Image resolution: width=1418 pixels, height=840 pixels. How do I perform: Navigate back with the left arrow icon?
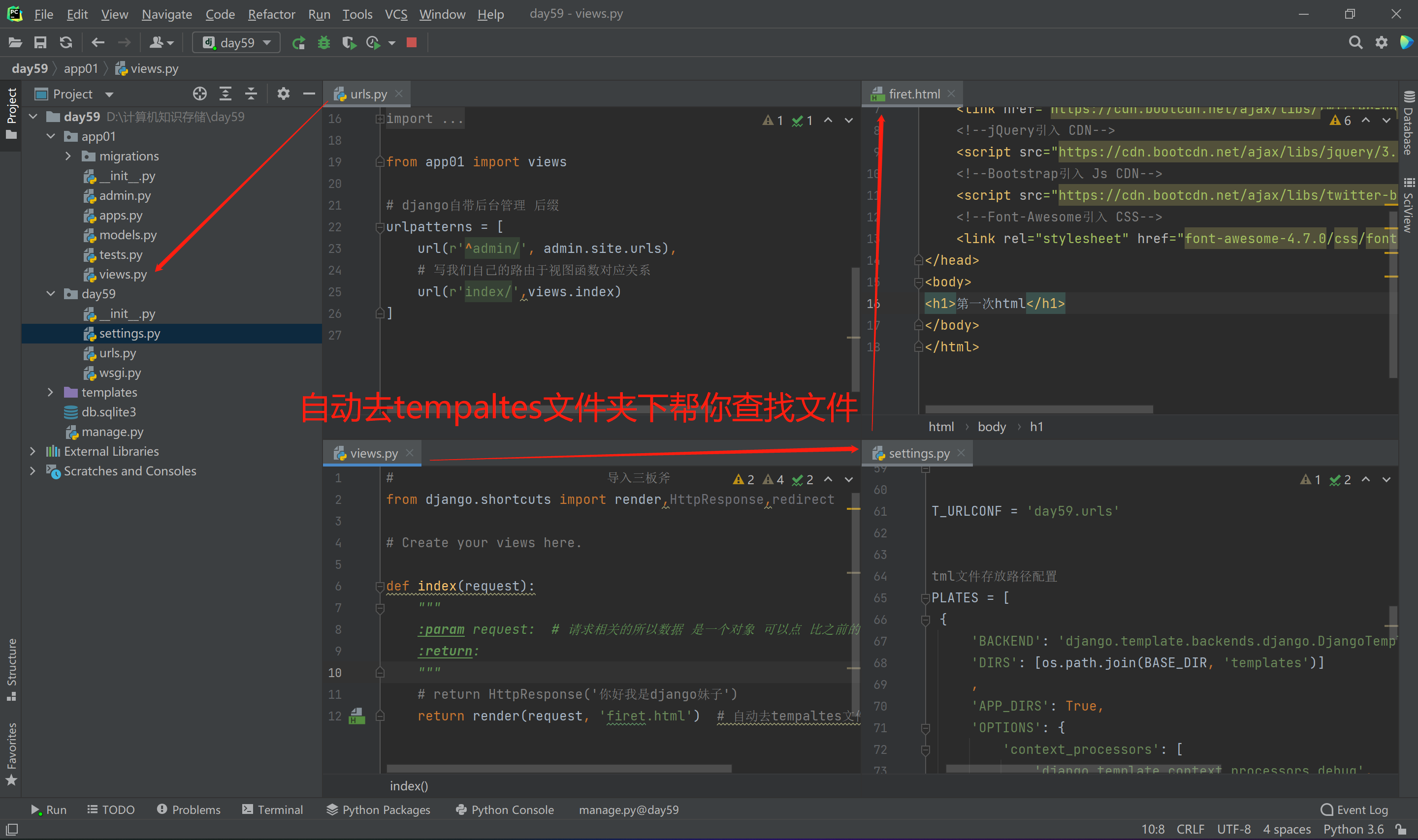pos(98,42)
